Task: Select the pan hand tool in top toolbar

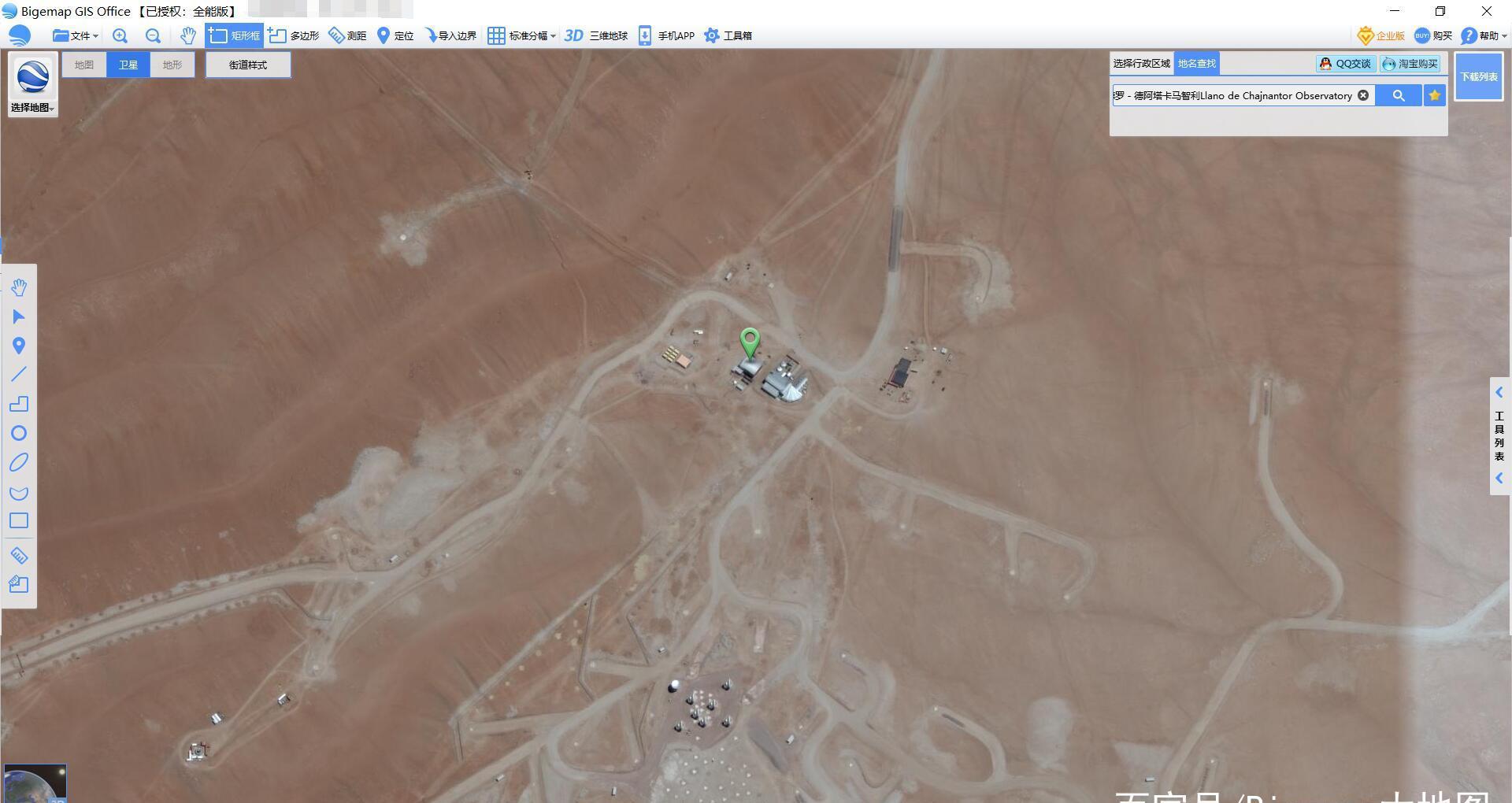Action: [187, 35]
